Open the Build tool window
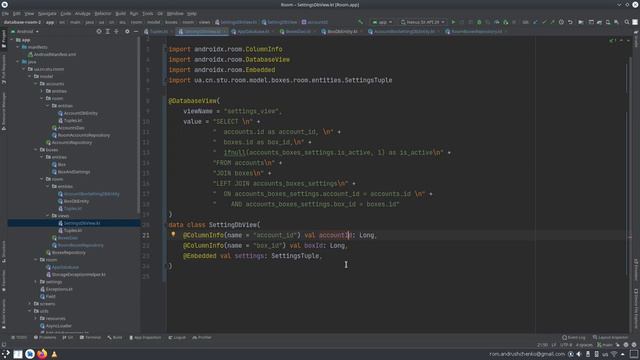This screenshot has width=640, height=360. [115, 338]
